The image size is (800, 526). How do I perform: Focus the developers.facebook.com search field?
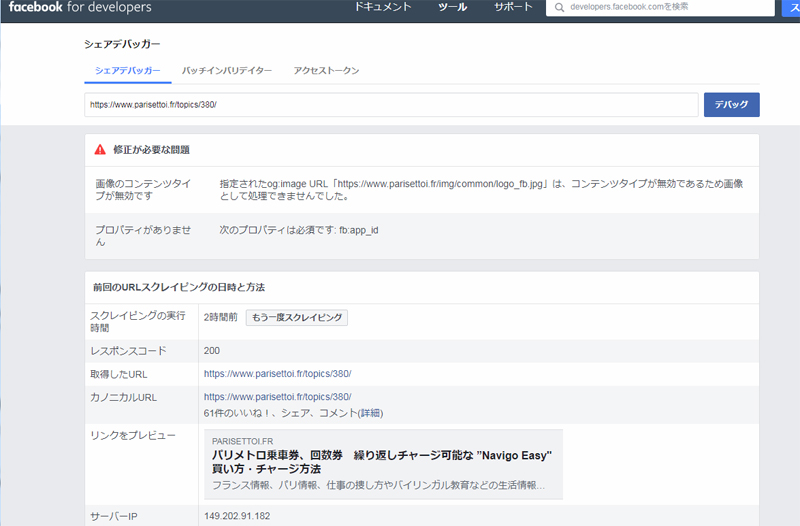click(660, 7)
